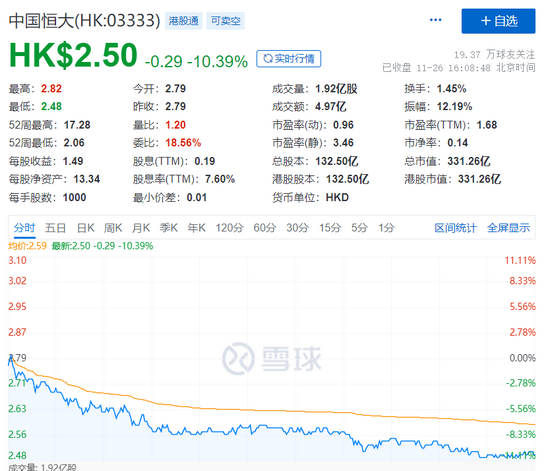Image resolution: width=550 pixels, height=471 pixels.
Task: Click the 可卖空 tag
Action: click(x=225, y=21)
